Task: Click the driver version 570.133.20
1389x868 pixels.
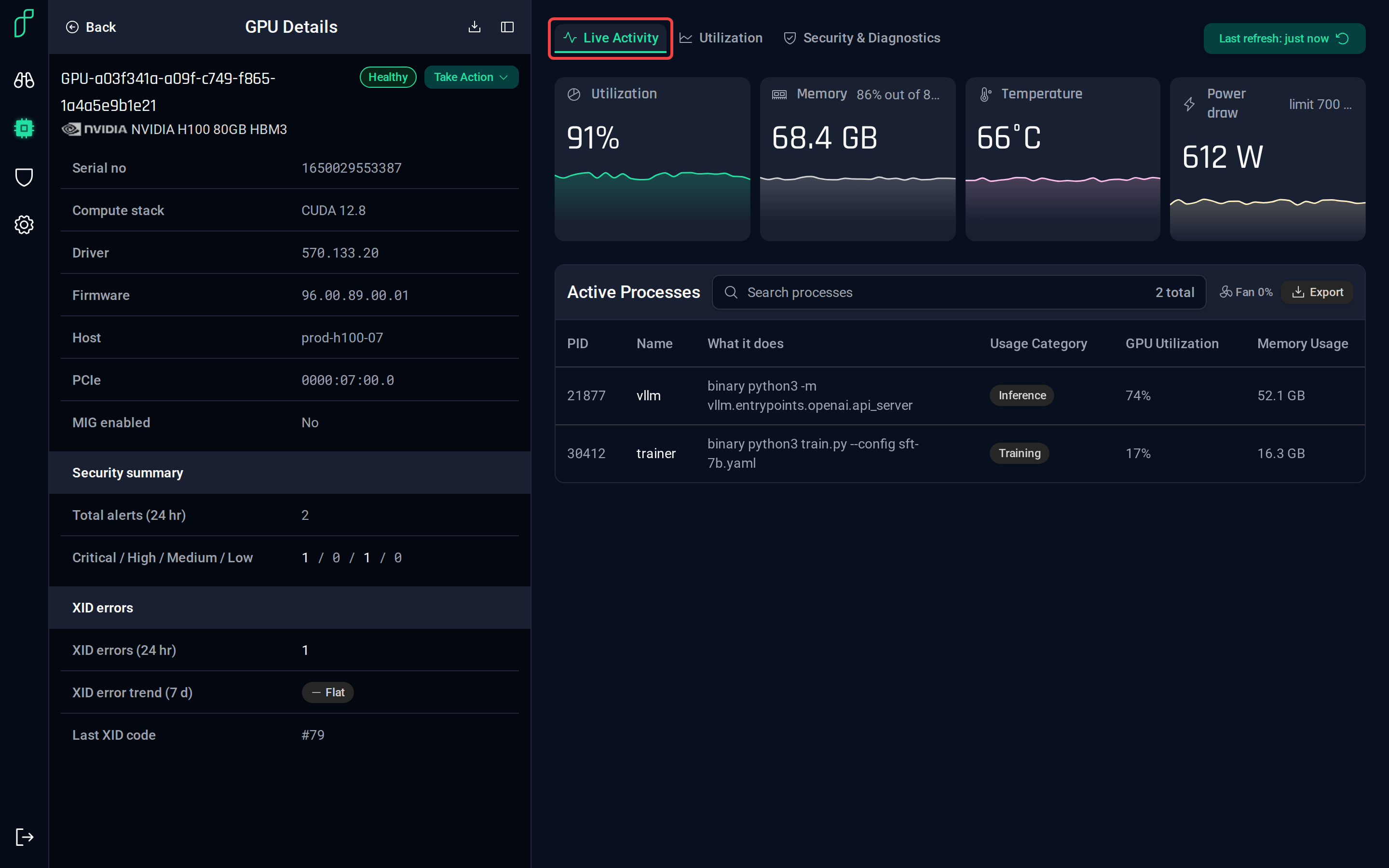Action: tap(340, 253)
